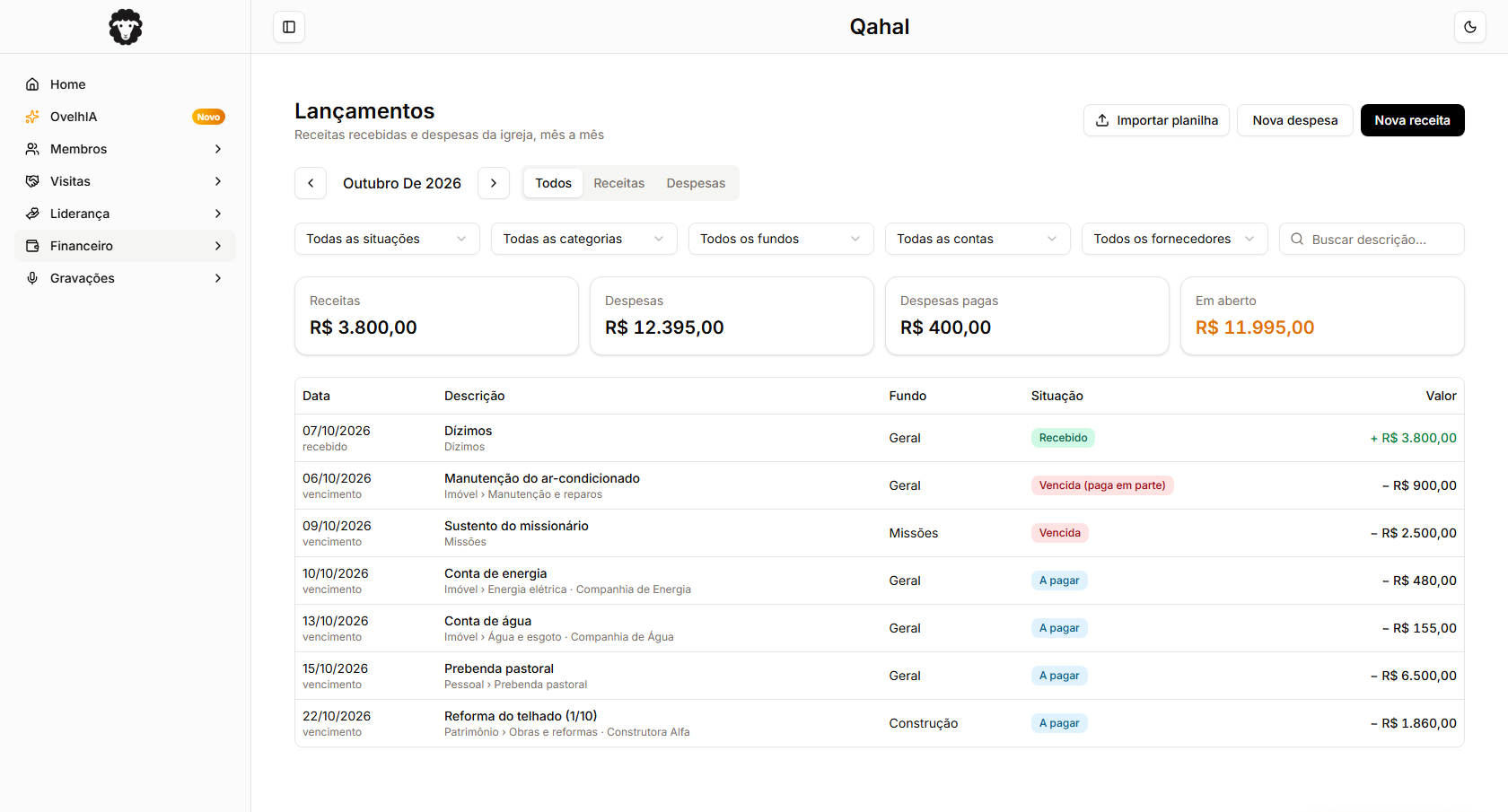Click the Visitas handshake icon
Image resolution: width=1508 pixels, height=812 pixels.
coord(32,181)
